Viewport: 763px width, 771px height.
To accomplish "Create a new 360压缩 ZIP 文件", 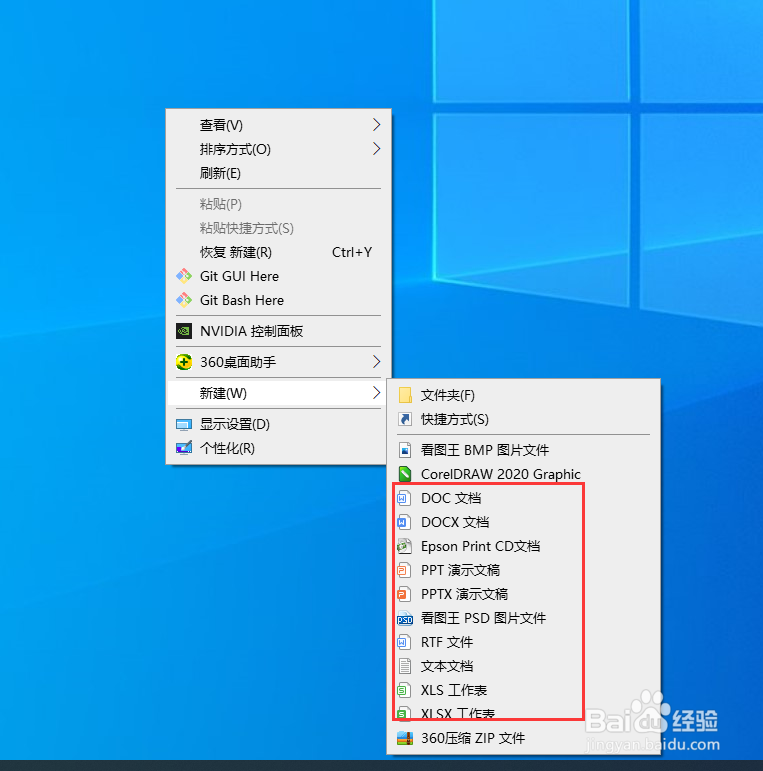I will (524, 739).
